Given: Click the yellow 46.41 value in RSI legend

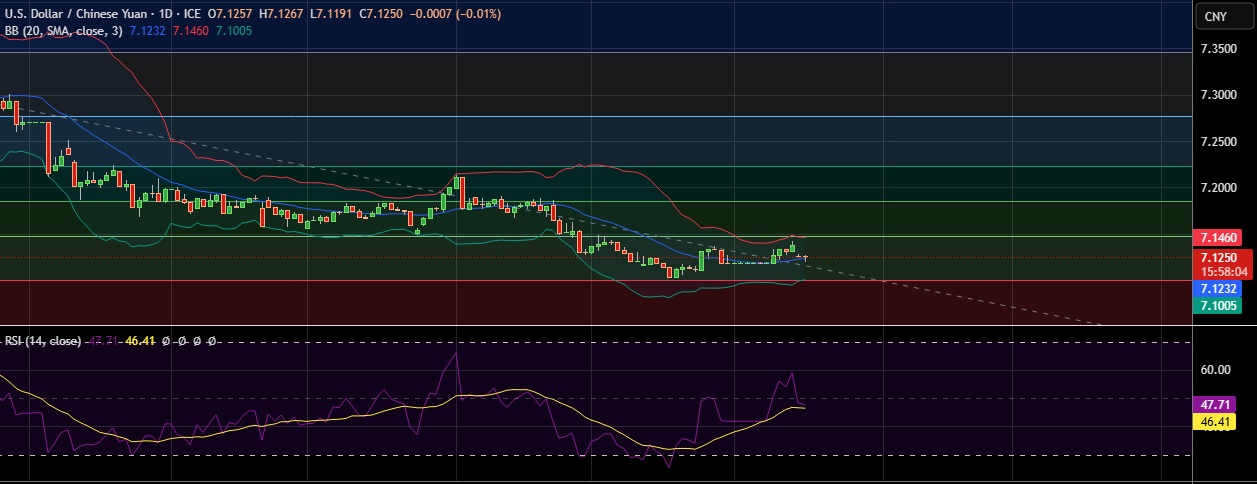Looking at the screenshot, I should (x=142, y=341).
